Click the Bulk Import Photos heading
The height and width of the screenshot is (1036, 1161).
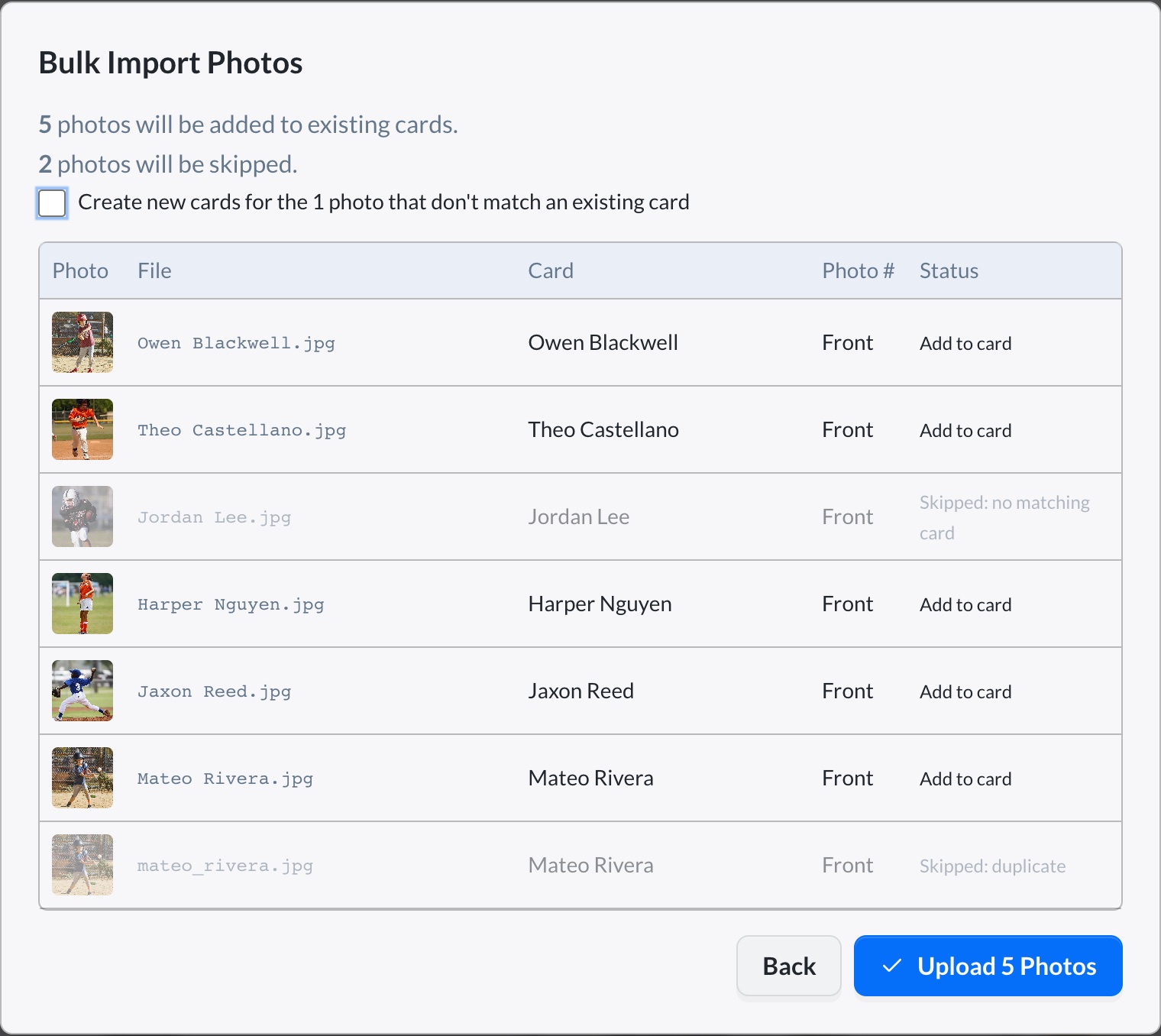[170, 63]
